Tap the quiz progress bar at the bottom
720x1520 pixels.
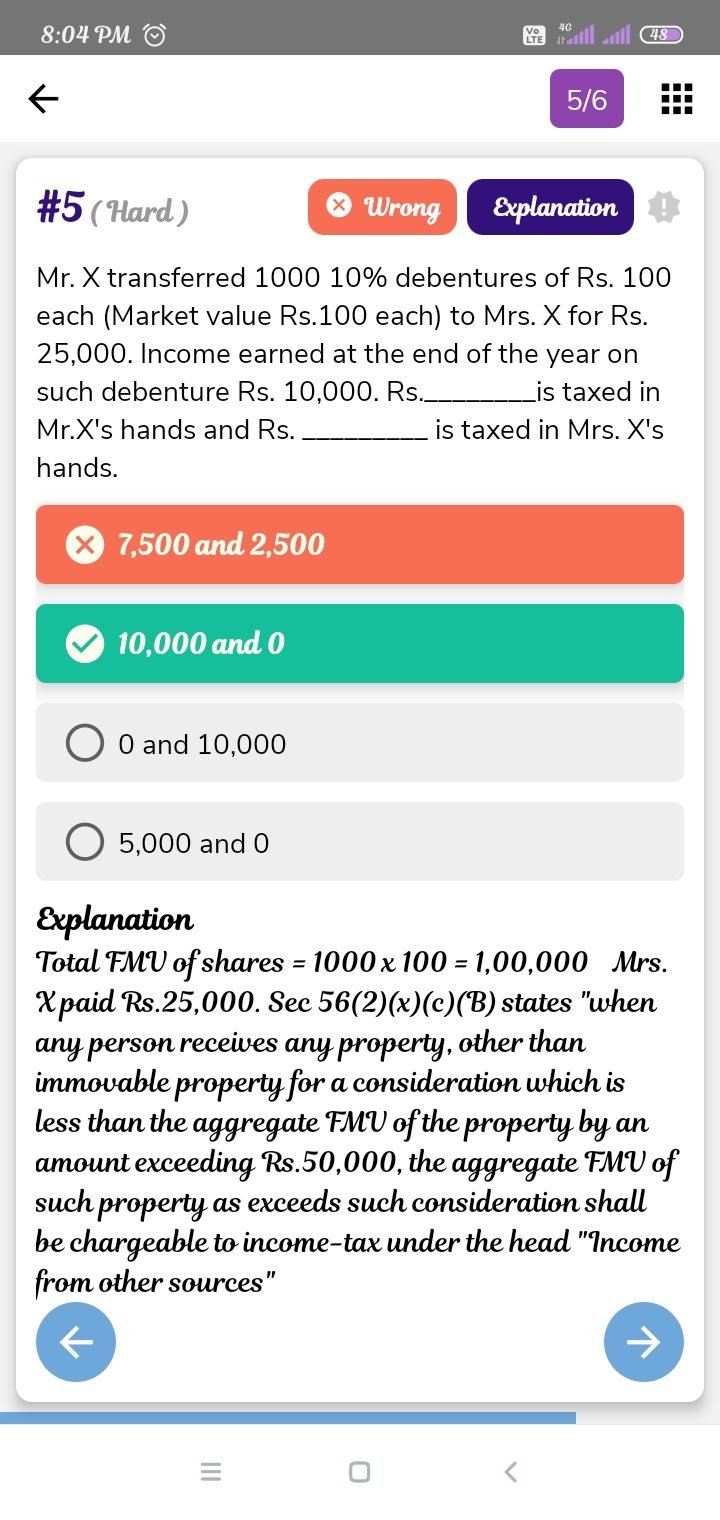288,1418
